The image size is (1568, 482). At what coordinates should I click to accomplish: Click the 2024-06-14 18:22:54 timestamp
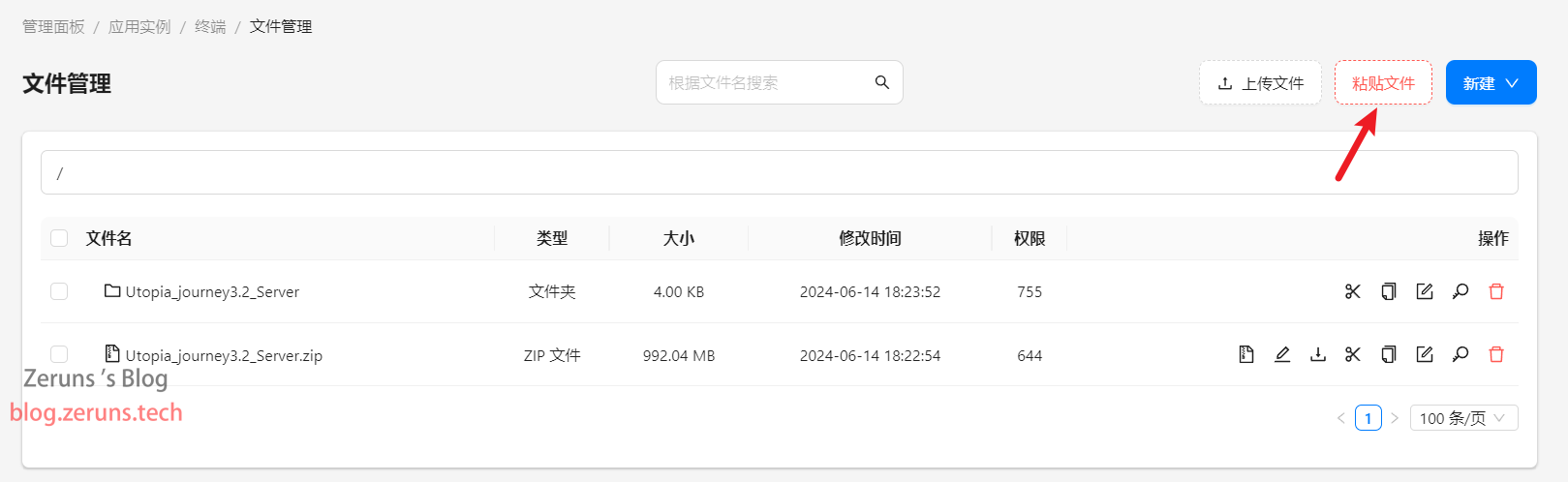(870, 355)
